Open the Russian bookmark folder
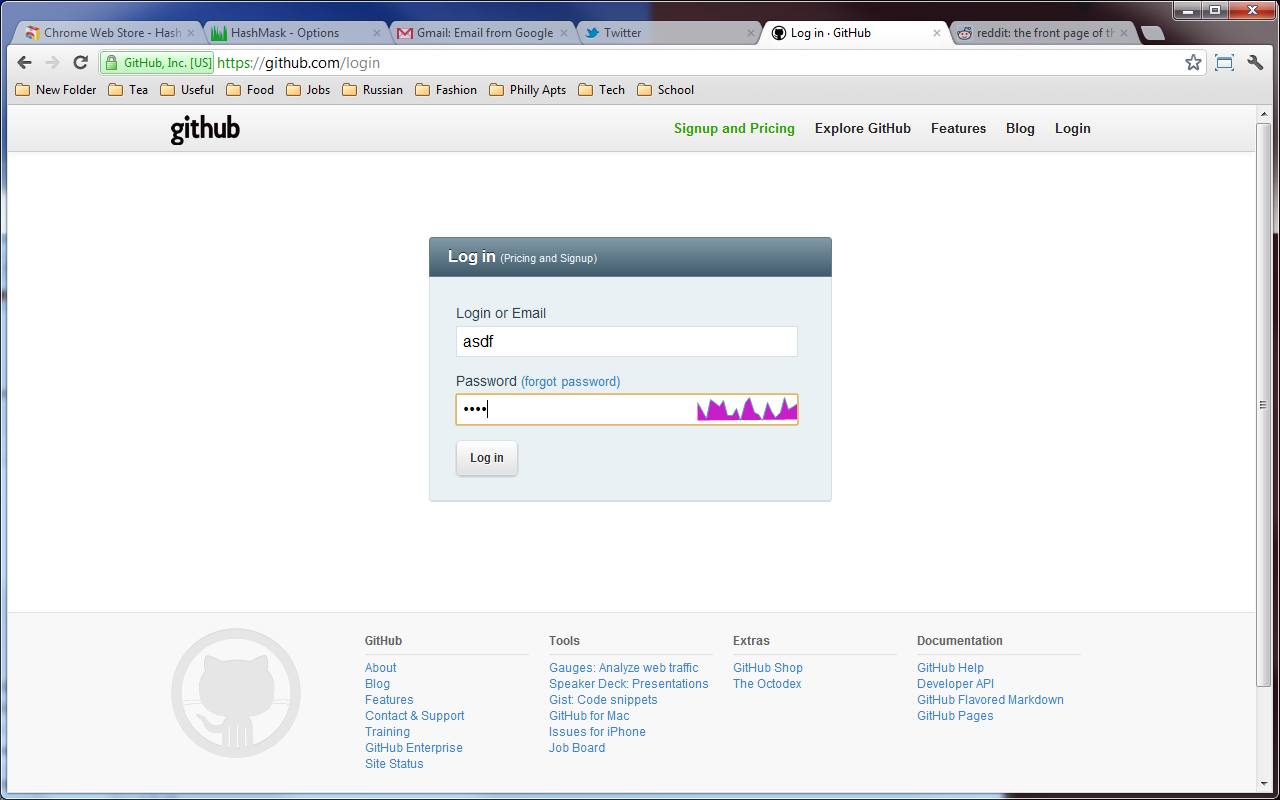The height and width of the screenshot is (800, 1280). tap(372, 90)
